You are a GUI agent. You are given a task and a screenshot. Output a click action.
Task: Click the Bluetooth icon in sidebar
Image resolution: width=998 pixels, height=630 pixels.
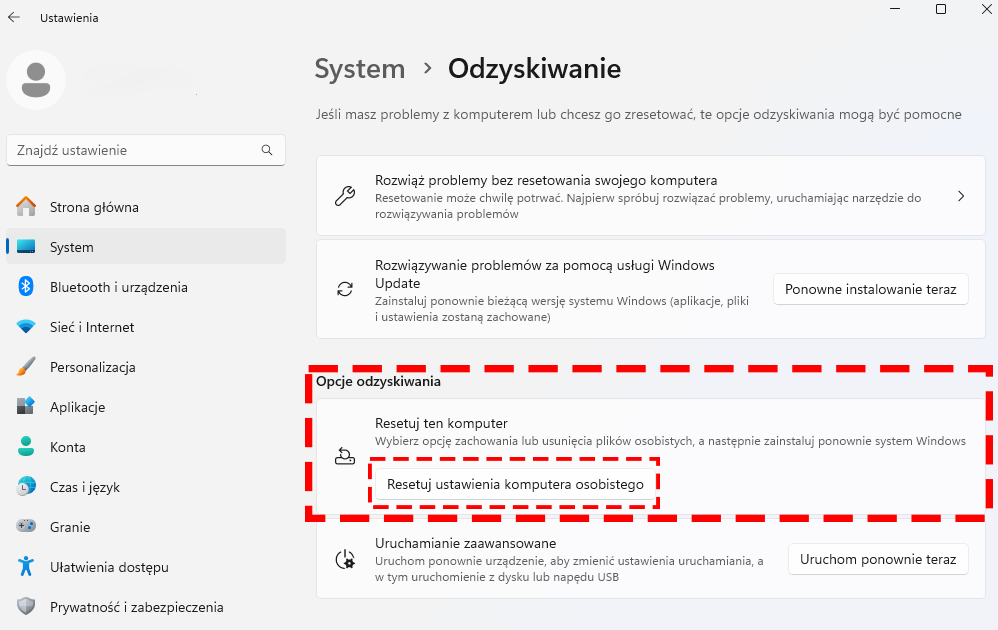pyautogui.click(x=25, y=286)
